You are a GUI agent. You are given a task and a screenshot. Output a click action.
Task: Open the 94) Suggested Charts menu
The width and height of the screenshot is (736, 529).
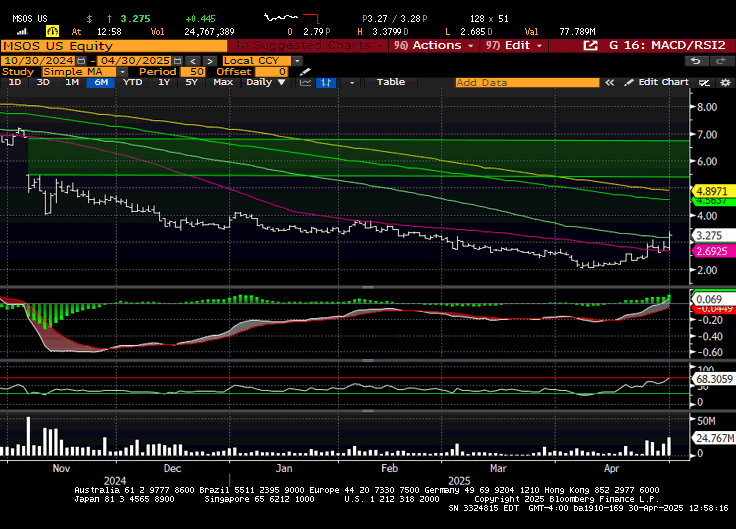tap(308, 46)
